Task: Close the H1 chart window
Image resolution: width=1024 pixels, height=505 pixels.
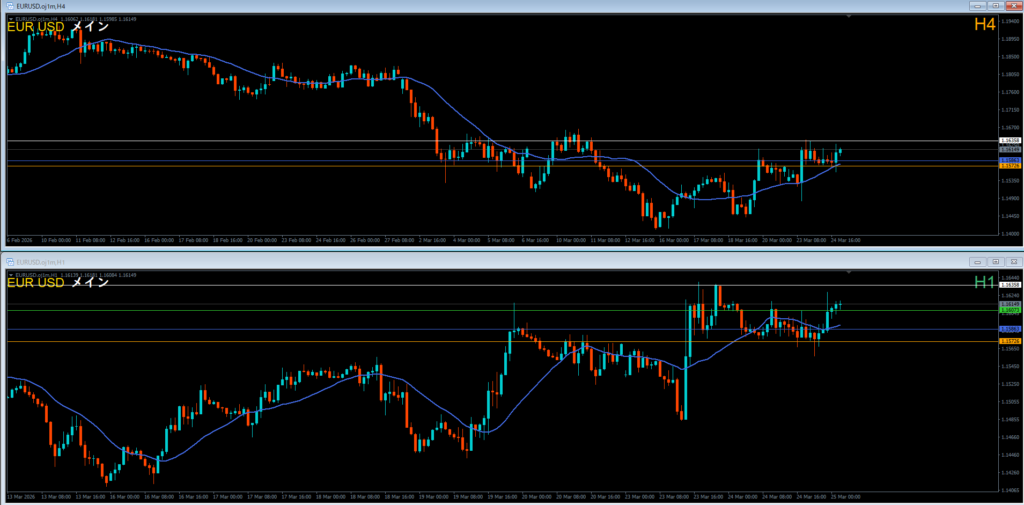Action: pos(1012,261)
